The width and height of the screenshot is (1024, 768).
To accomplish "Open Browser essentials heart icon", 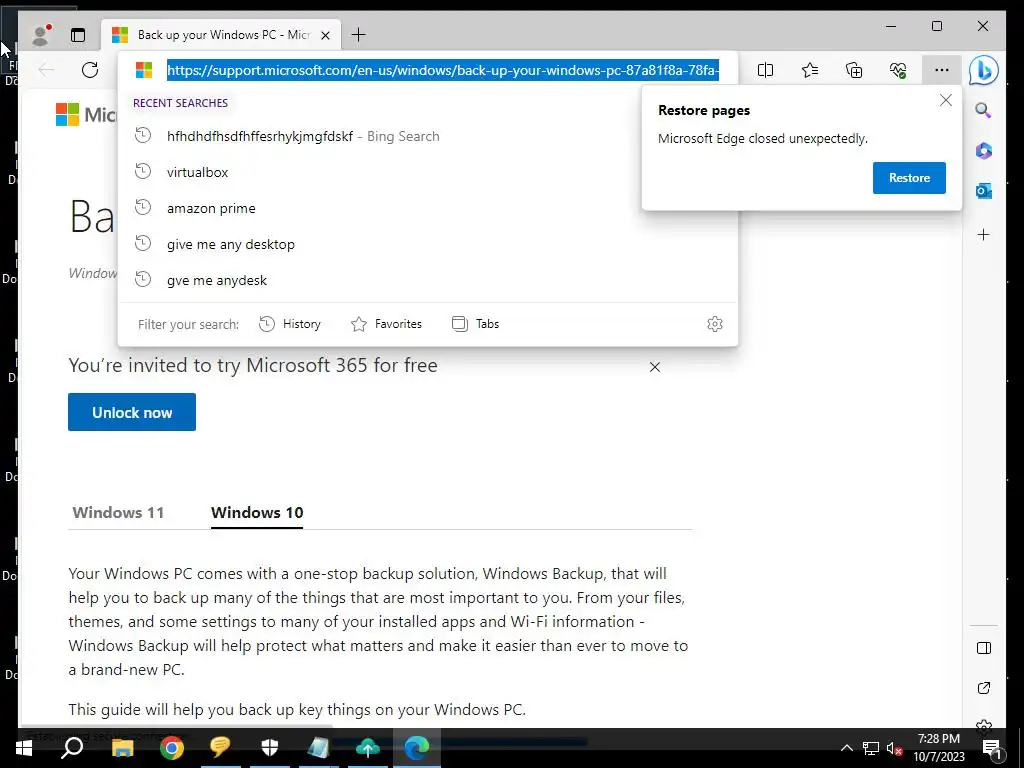I will [x=898, y=70].
